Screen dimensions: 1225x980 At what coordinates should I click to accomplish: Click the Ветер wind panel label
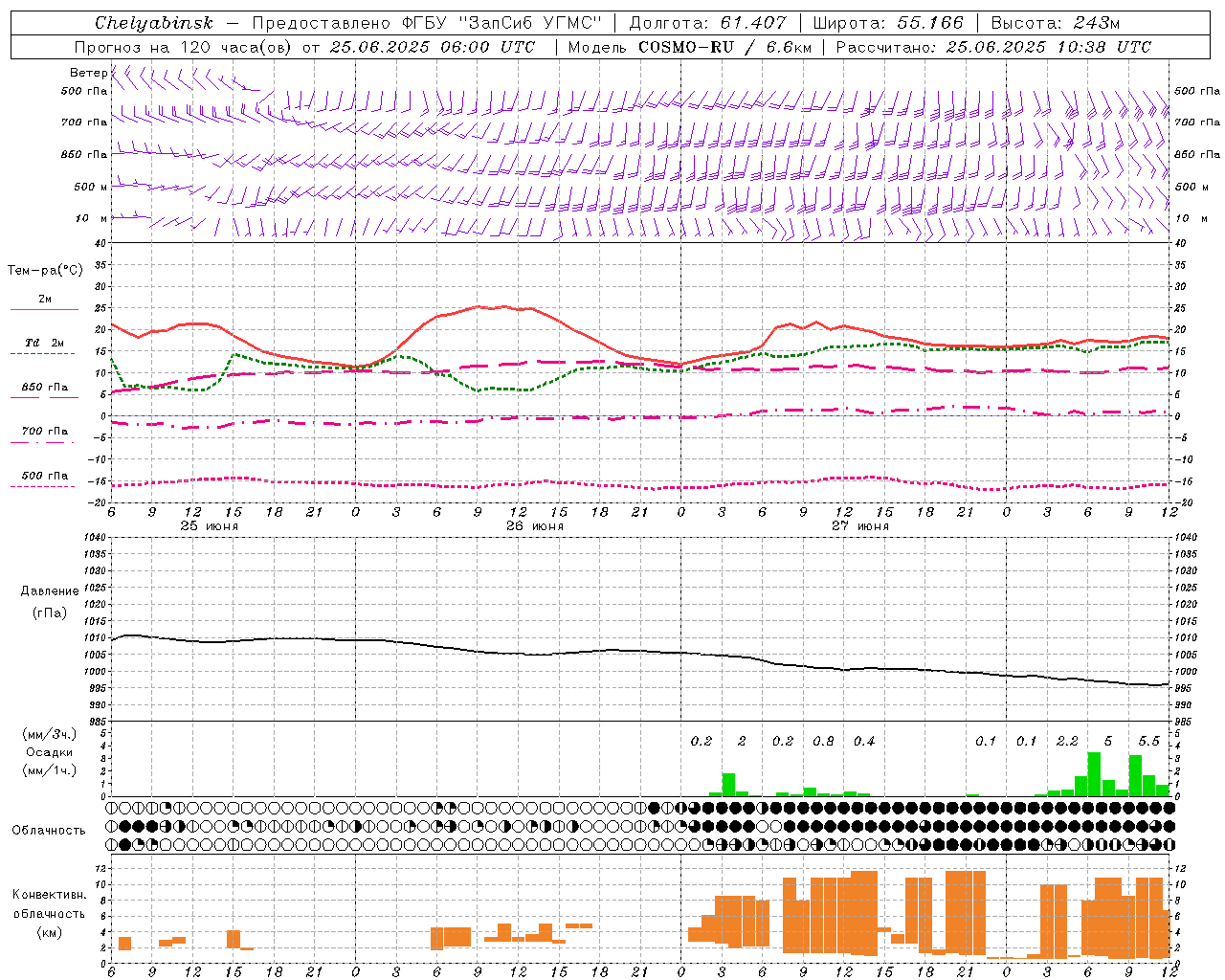(88, 73)
